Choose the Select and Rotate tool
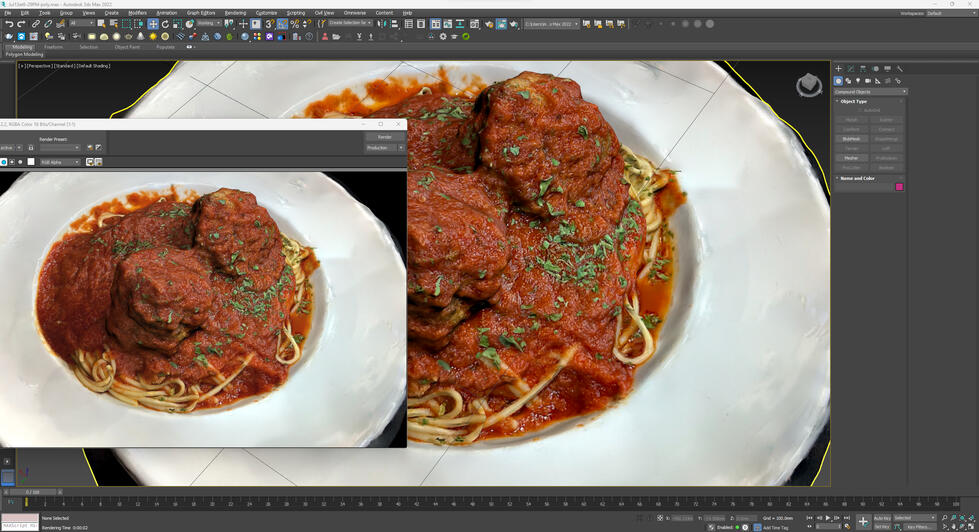979x532 pixels. click(165, 24)
